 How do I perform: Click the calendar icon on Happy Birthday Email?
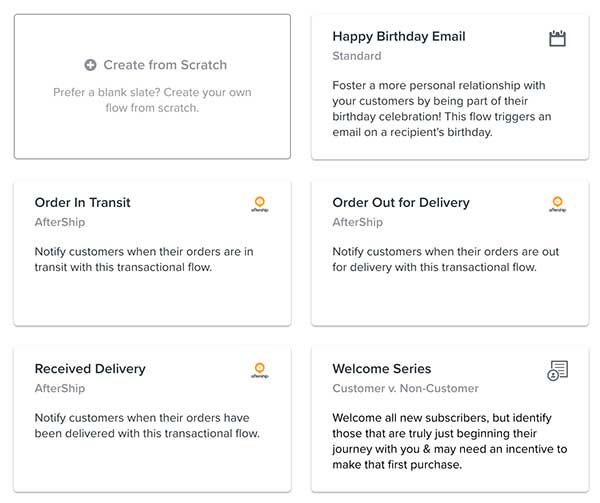[x=558, y=39]
